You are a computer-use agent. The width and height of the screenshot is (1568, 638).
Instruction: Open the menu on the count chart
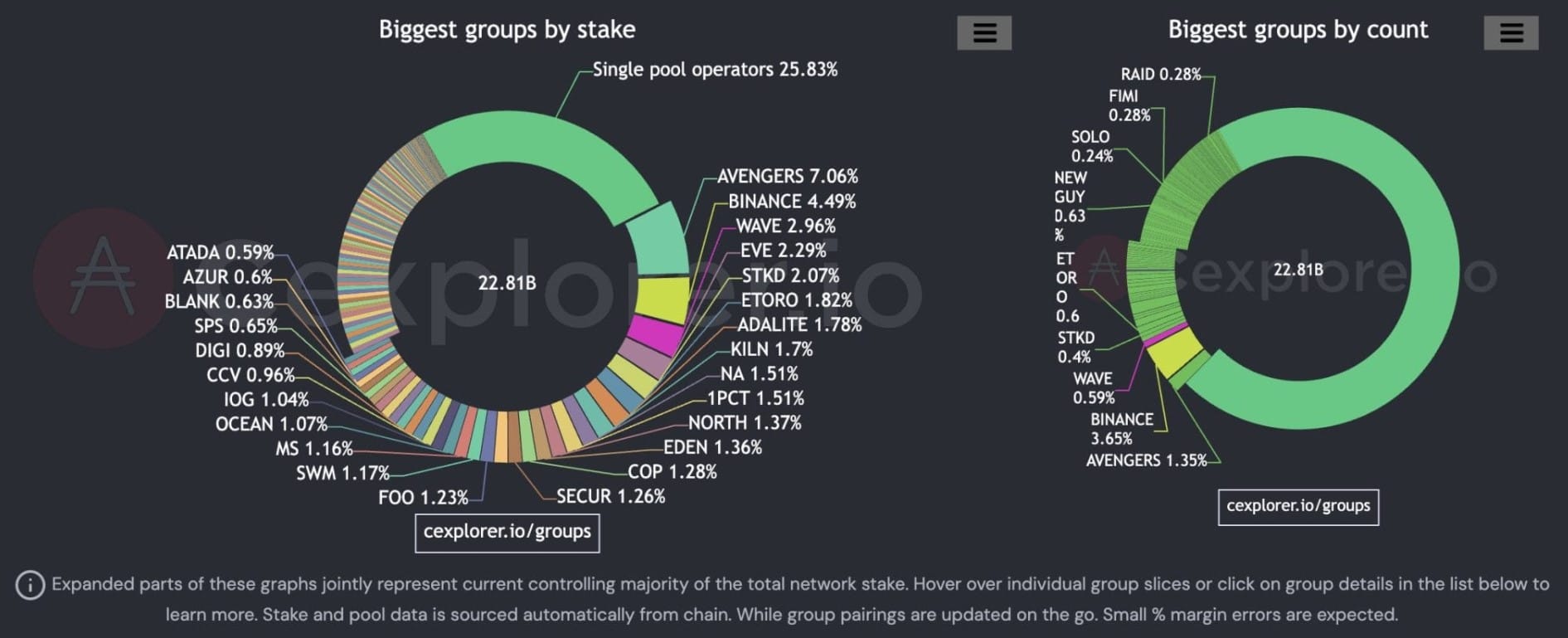coord(1511,33)
